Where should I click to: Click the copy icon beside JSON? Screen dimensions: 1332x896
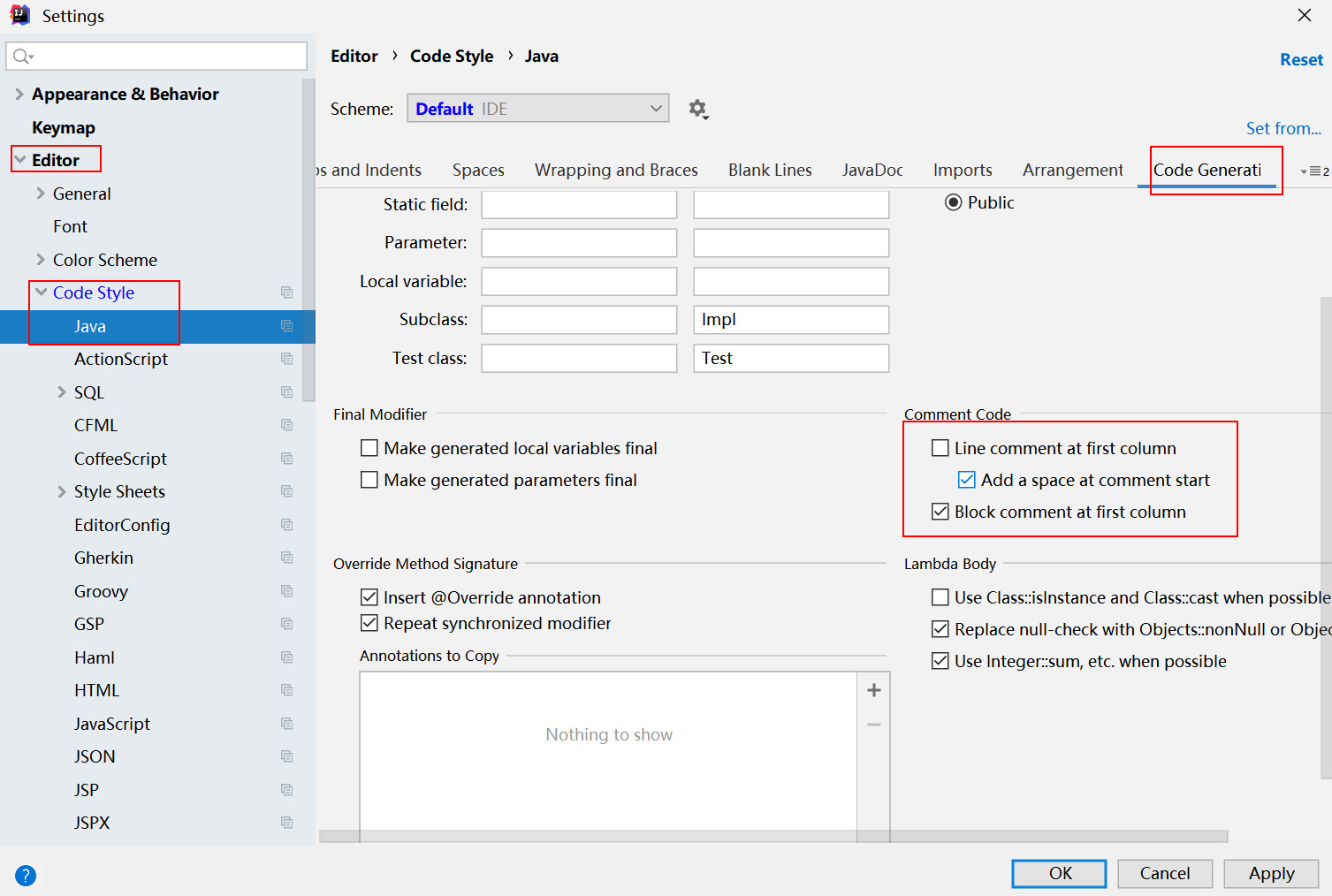tap(287, 756)
